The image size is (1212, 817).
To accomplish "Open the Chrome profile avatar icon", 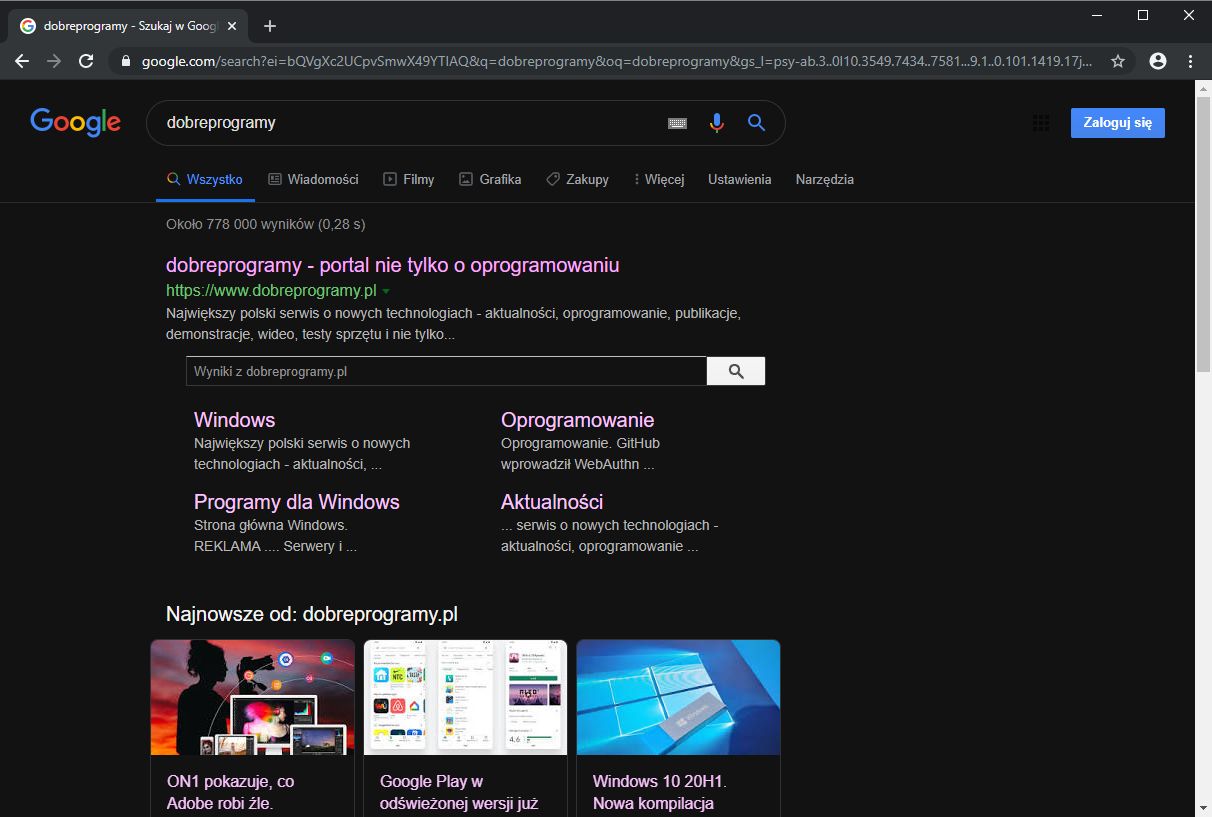I will coord(1158,61).
